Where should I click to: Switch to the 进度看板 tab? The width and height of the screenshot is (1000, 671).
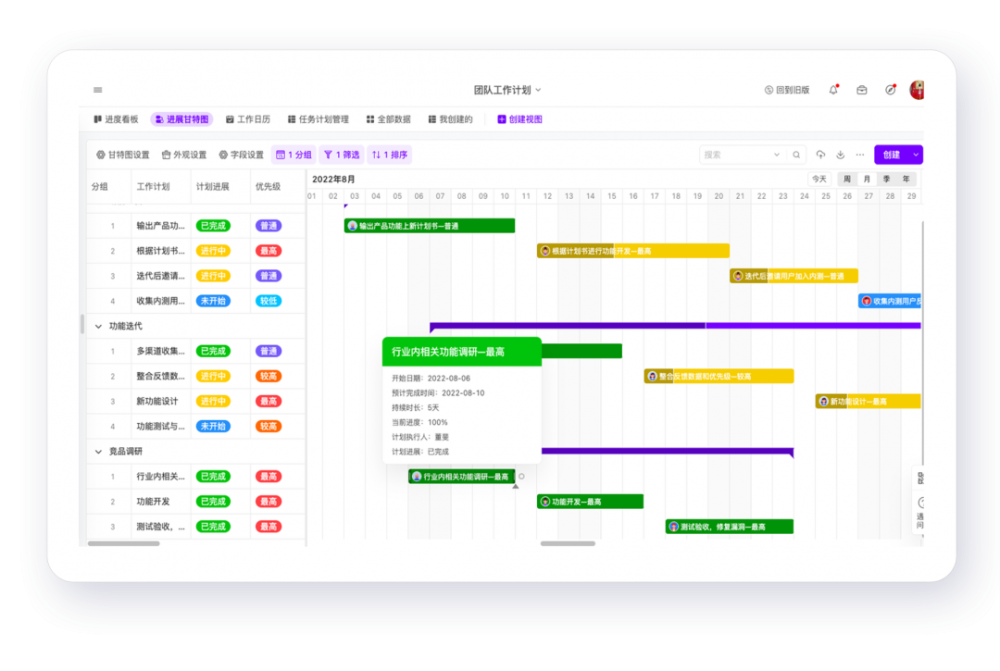tap(116, 119)
